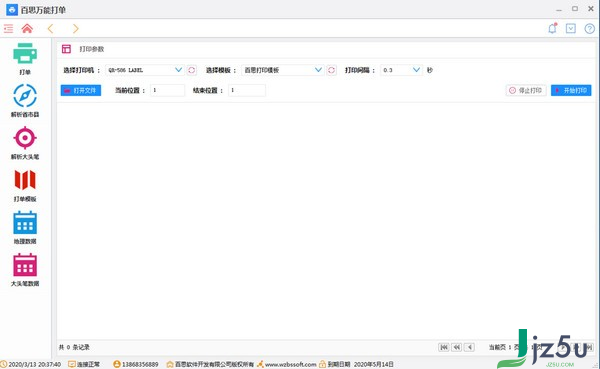This screenshot has width=600, height=369.
Task: Click the 当前位置 input field
Action: tap(168, 90)
